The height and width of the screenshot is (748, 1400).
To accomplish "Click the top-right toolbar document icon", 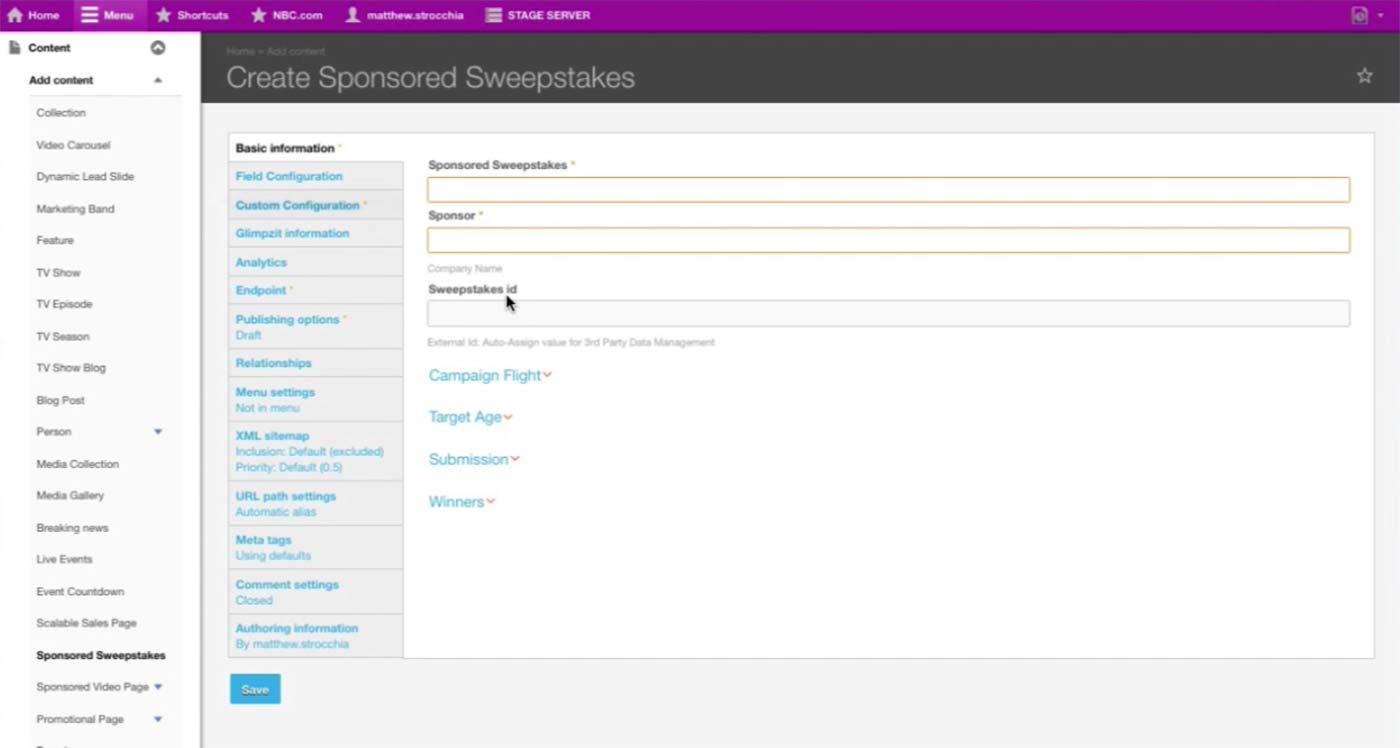I will (x=1359, y=15).
